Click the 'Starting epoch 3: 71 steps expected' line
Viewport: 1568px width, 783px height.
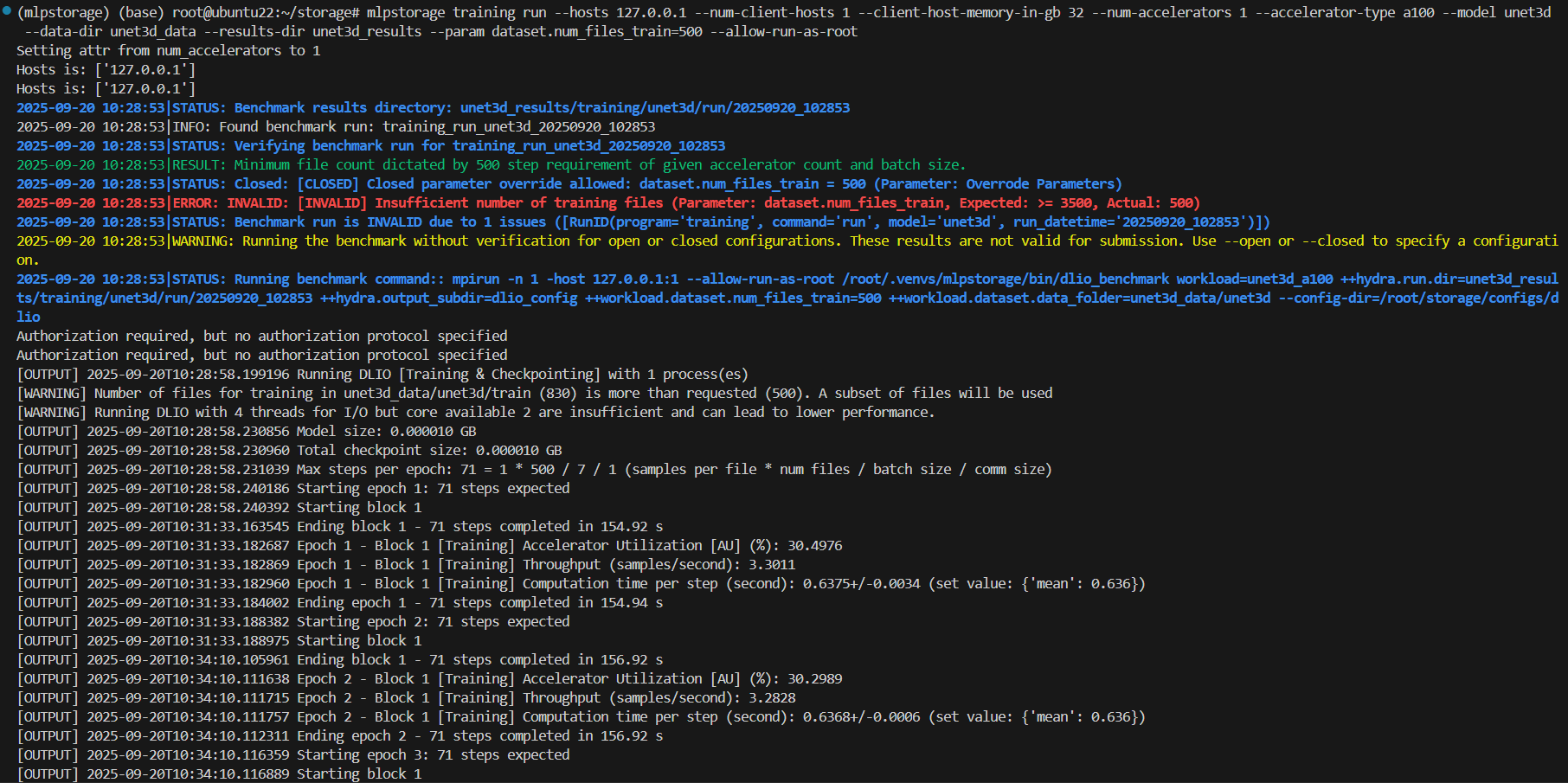433,755
